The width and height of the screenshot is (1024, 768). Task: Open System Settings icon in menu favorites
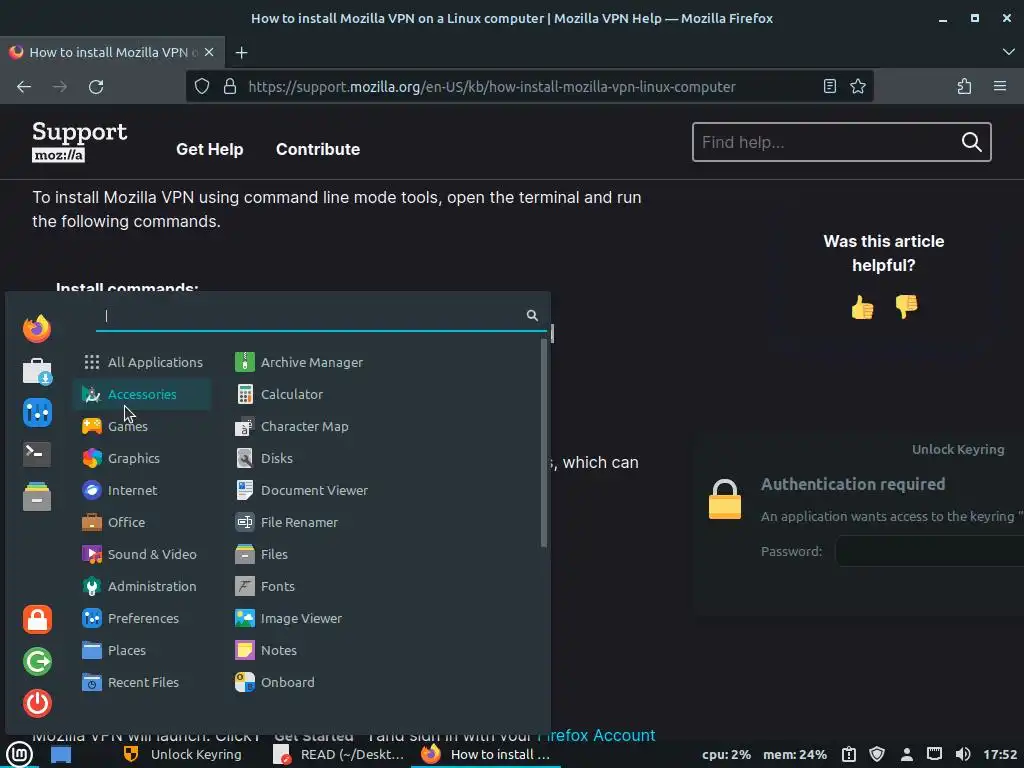click(37, 413)
